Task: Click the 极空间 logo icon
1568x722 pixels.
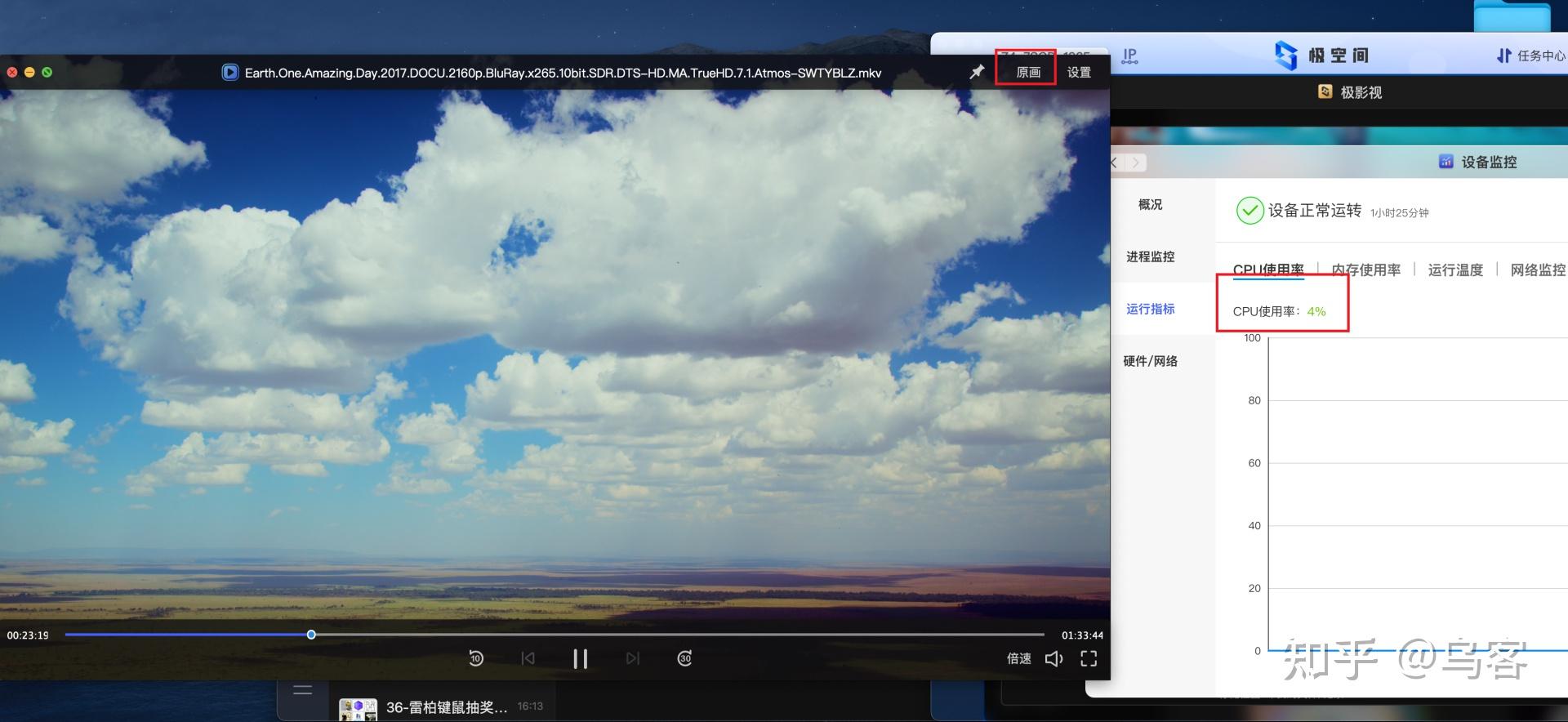Action: 1286,56
